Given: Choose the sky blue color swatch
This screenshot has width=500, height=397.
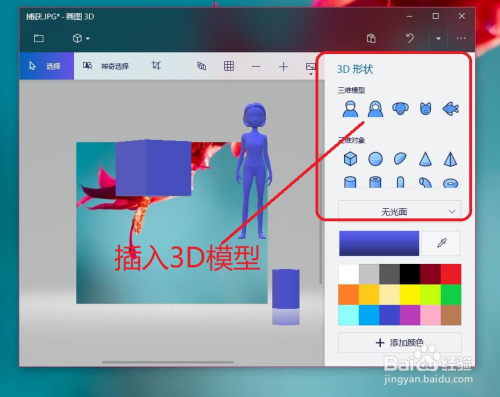Looking at the screenshot, I should click(369, 315).
